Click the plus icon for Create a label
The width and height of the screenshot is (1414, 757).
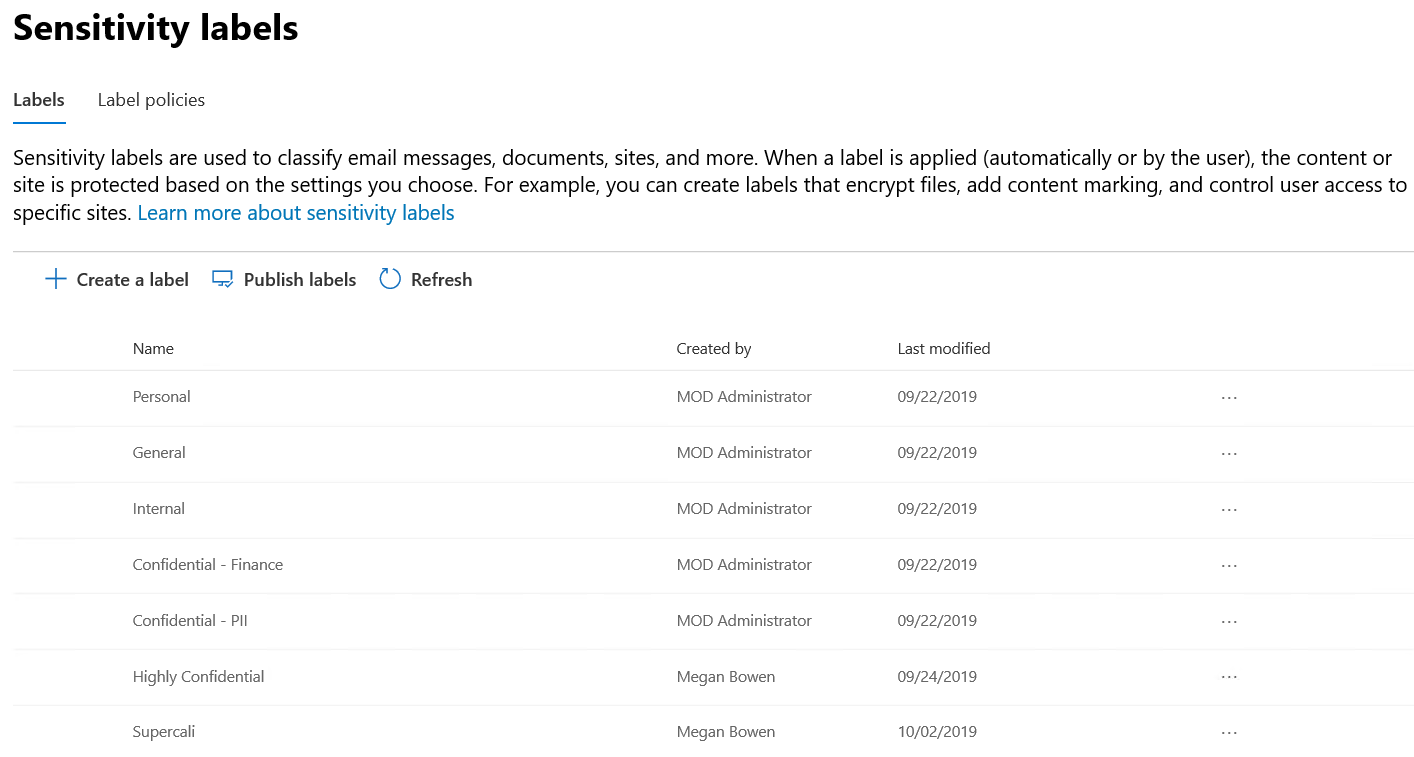(x=56, y=279)
